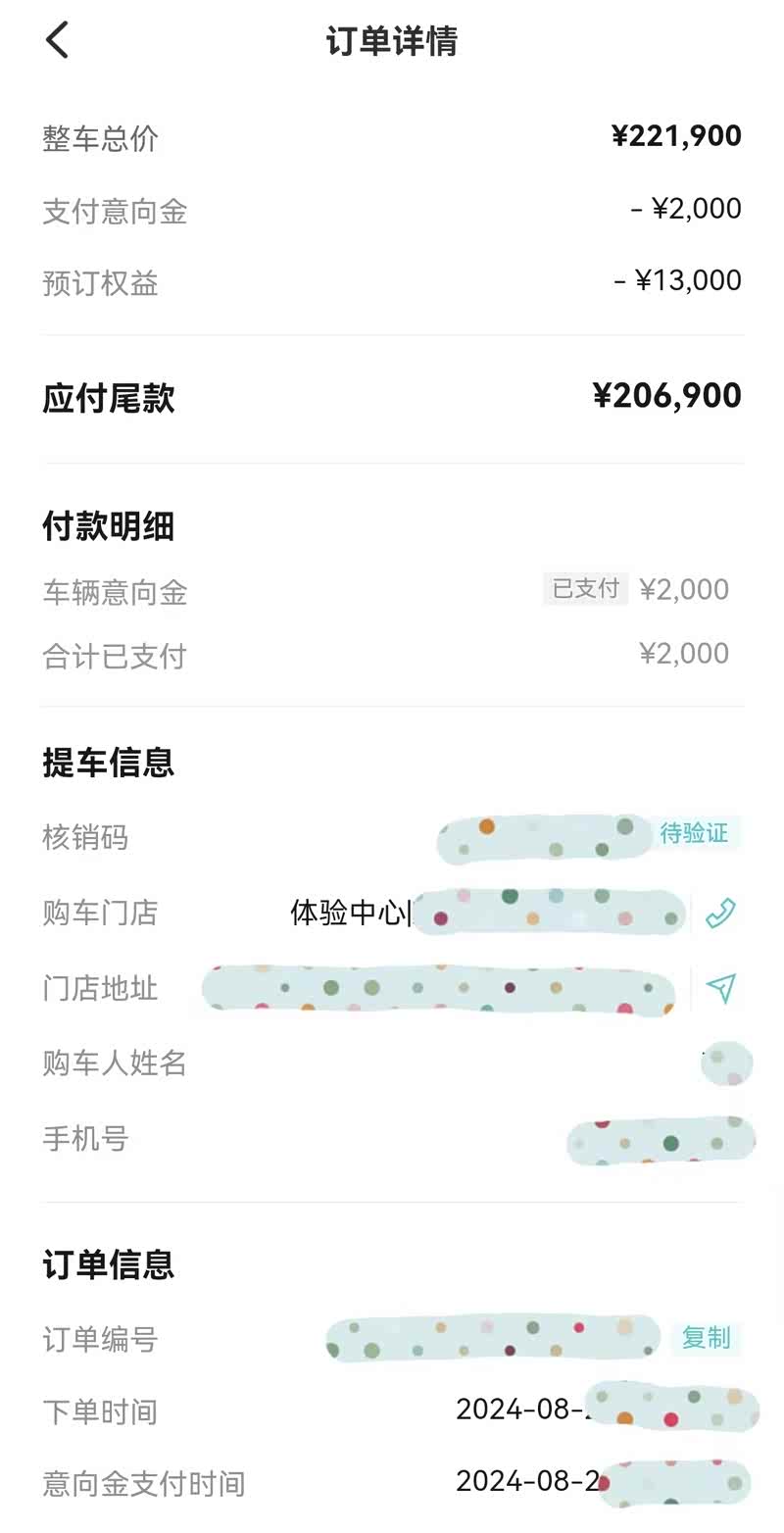Screen dimensions: 784x1533
Task: Tap the 体验中心 store name
Action: pos(350,914)
